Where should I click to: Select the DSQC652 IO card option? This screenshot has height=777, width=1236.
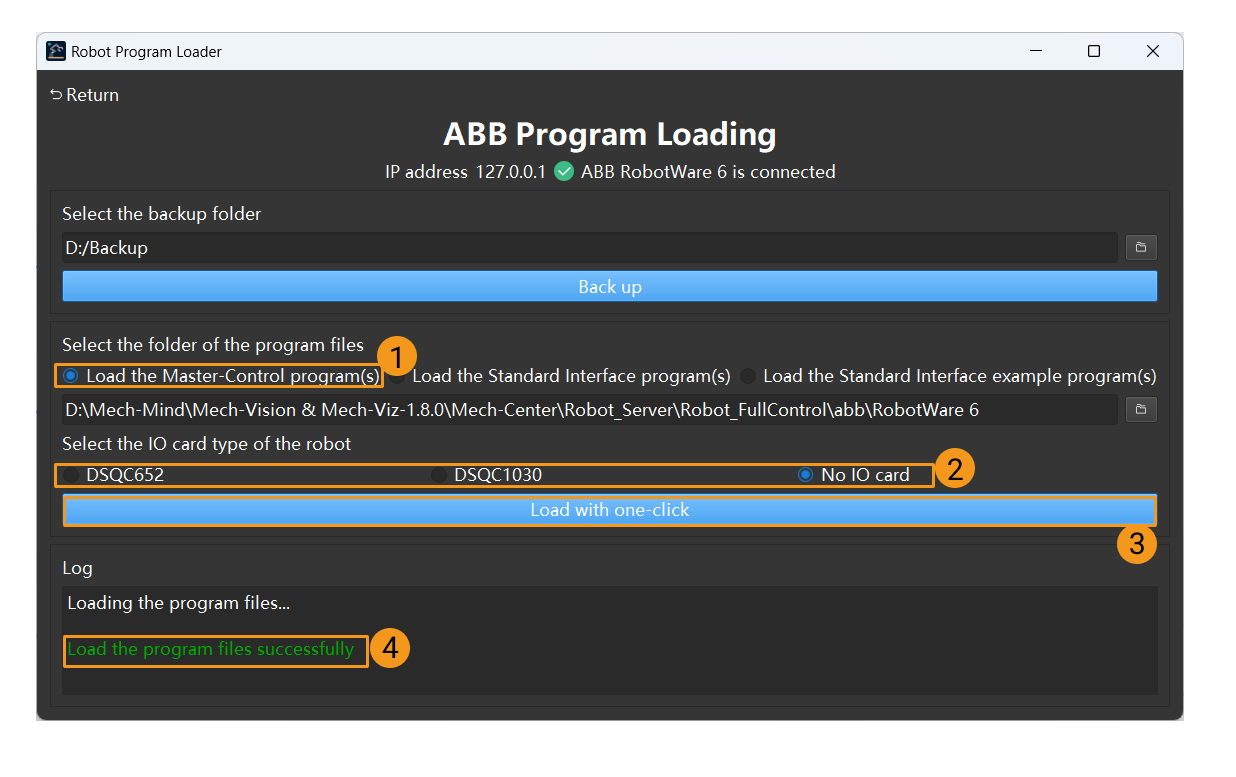click(71, 474)
